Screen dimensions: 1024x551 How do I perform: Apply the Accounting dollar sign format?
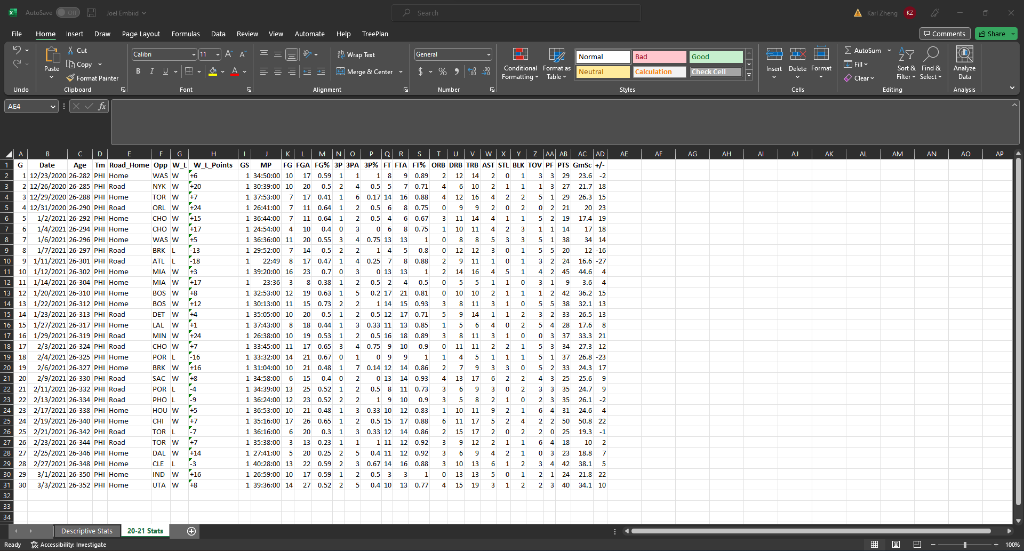point(421,71)
